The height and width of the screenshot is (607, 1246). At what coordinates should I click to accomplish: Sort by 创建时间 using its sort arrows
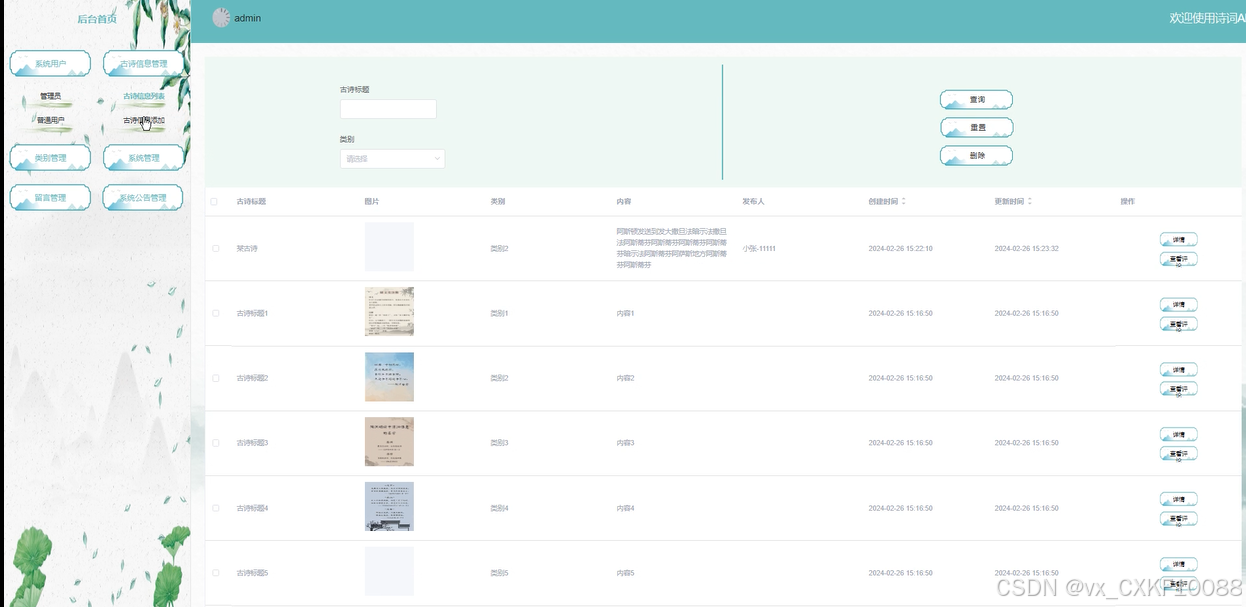904,202
